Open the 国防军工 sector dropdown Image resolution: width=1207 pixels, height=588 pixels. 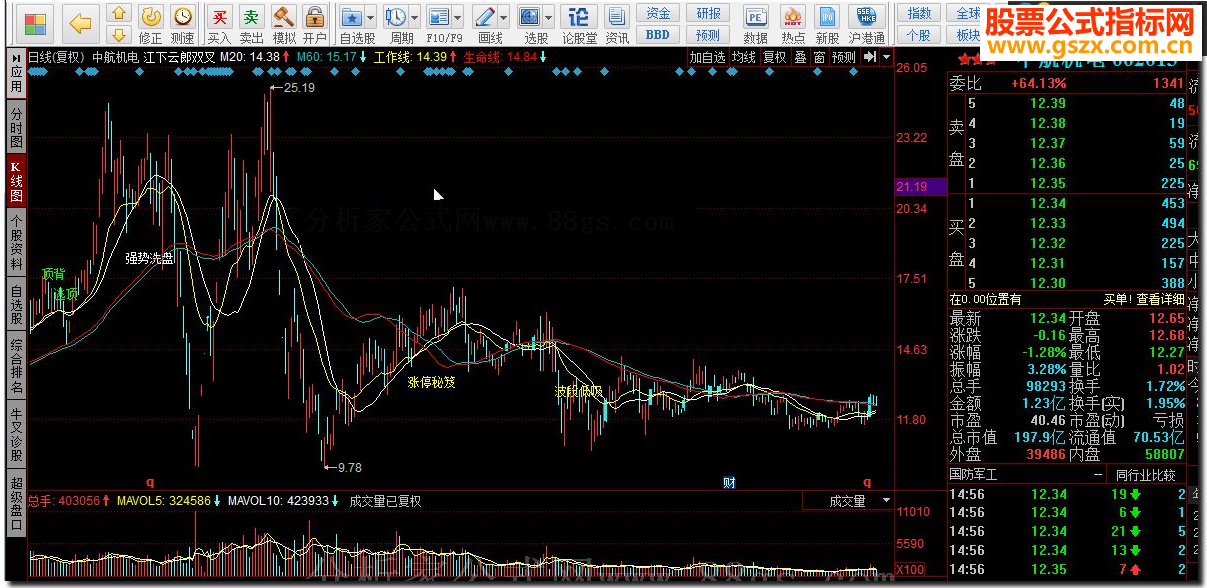(1026, 474)
